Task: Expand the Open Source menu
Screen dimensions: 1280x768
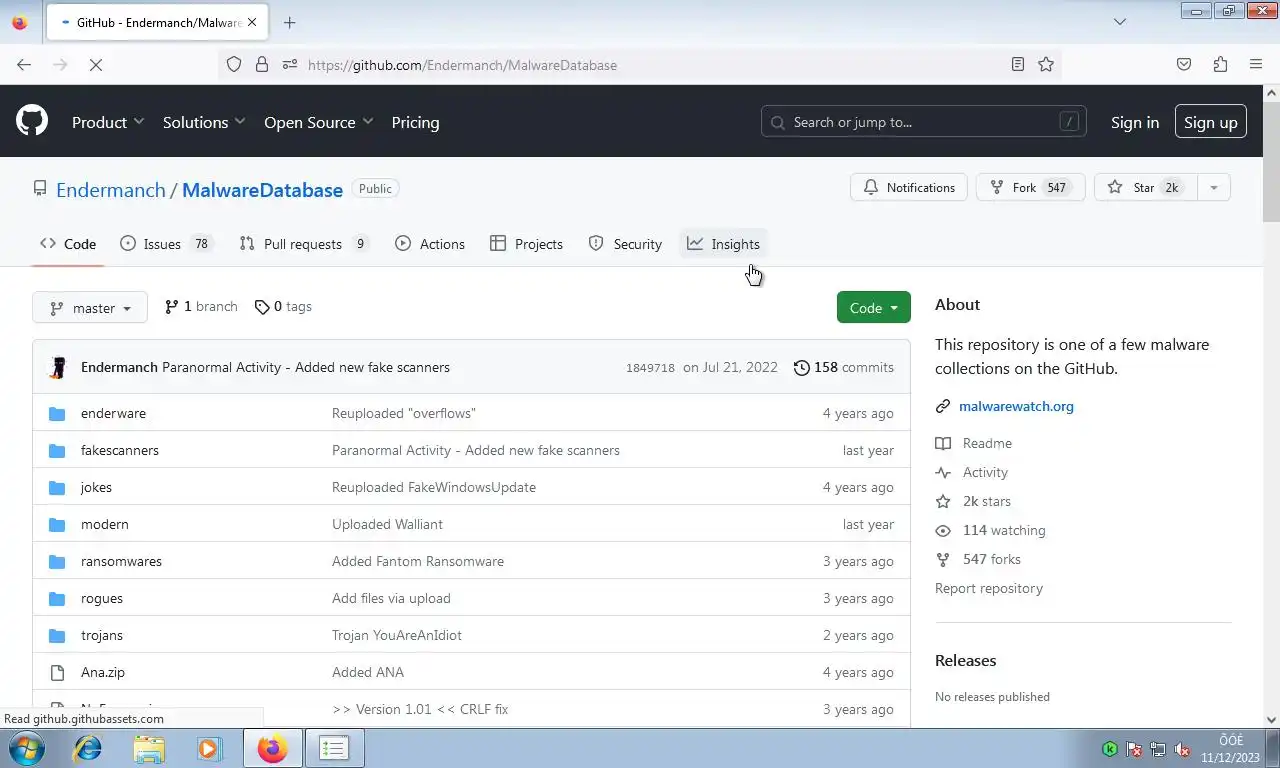Action: pyautogui.click(x=319, y=122)
